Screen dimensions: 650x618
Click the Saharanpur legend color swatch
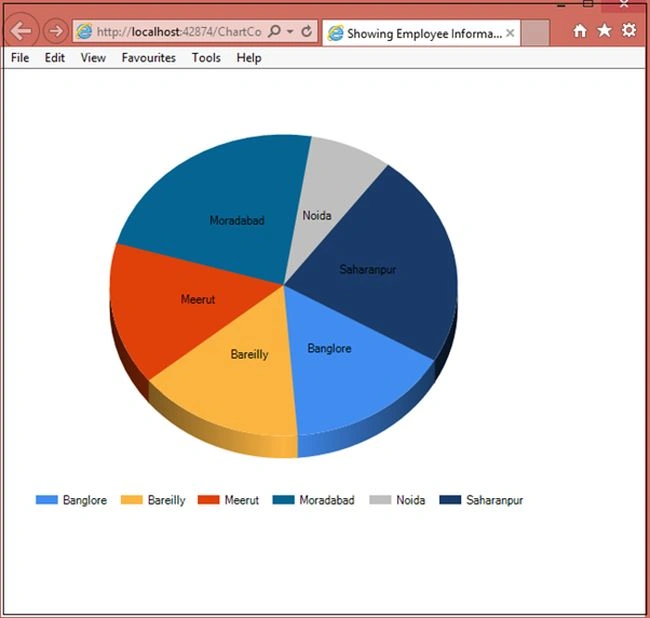450,500
